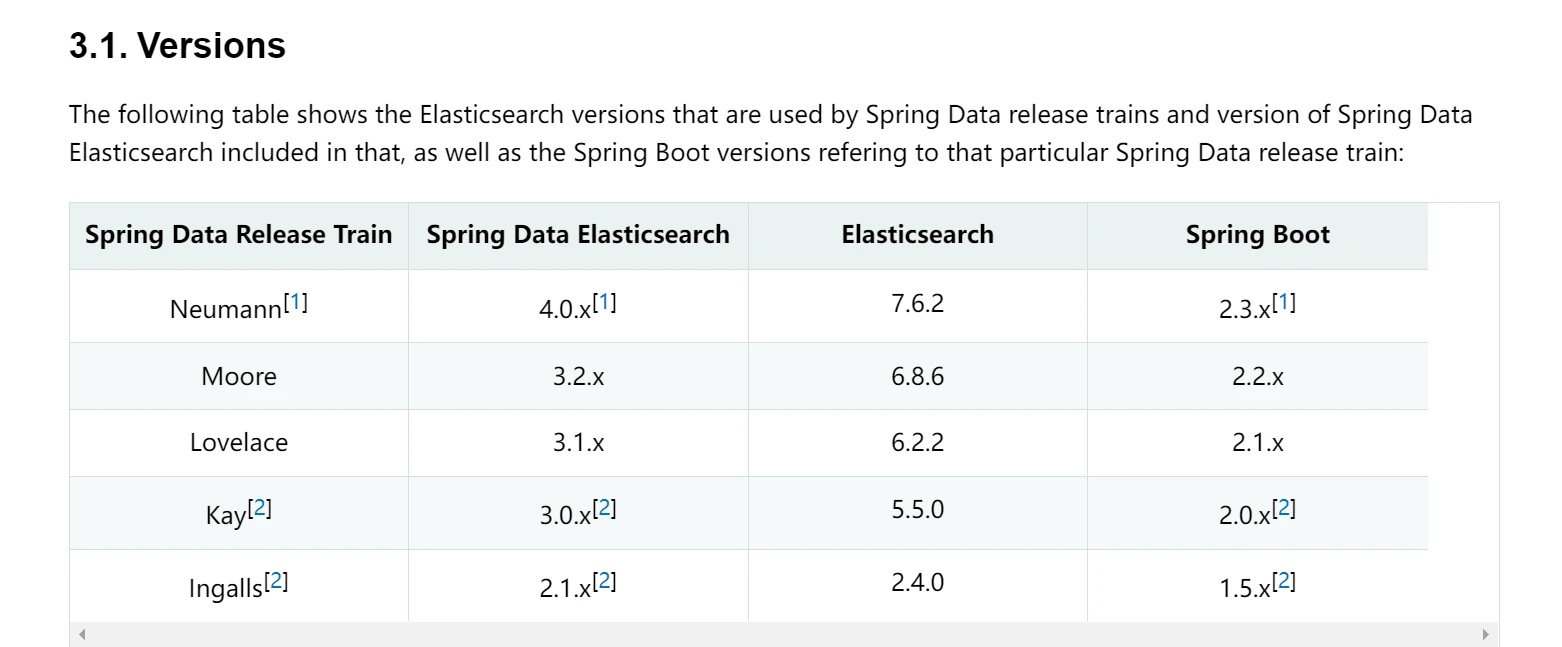The image size is (1562, 647).
Task: Follow footnote 2 beside 1.5.x
Action: 1283,580
